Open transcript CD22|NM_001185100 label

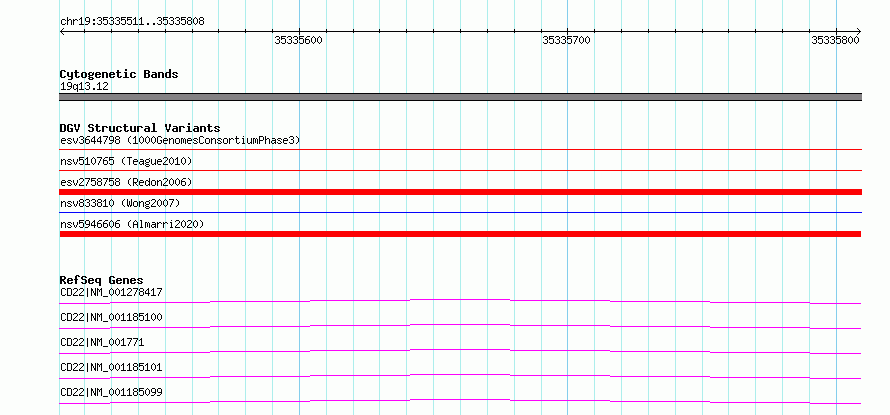(x=111, y=317)
